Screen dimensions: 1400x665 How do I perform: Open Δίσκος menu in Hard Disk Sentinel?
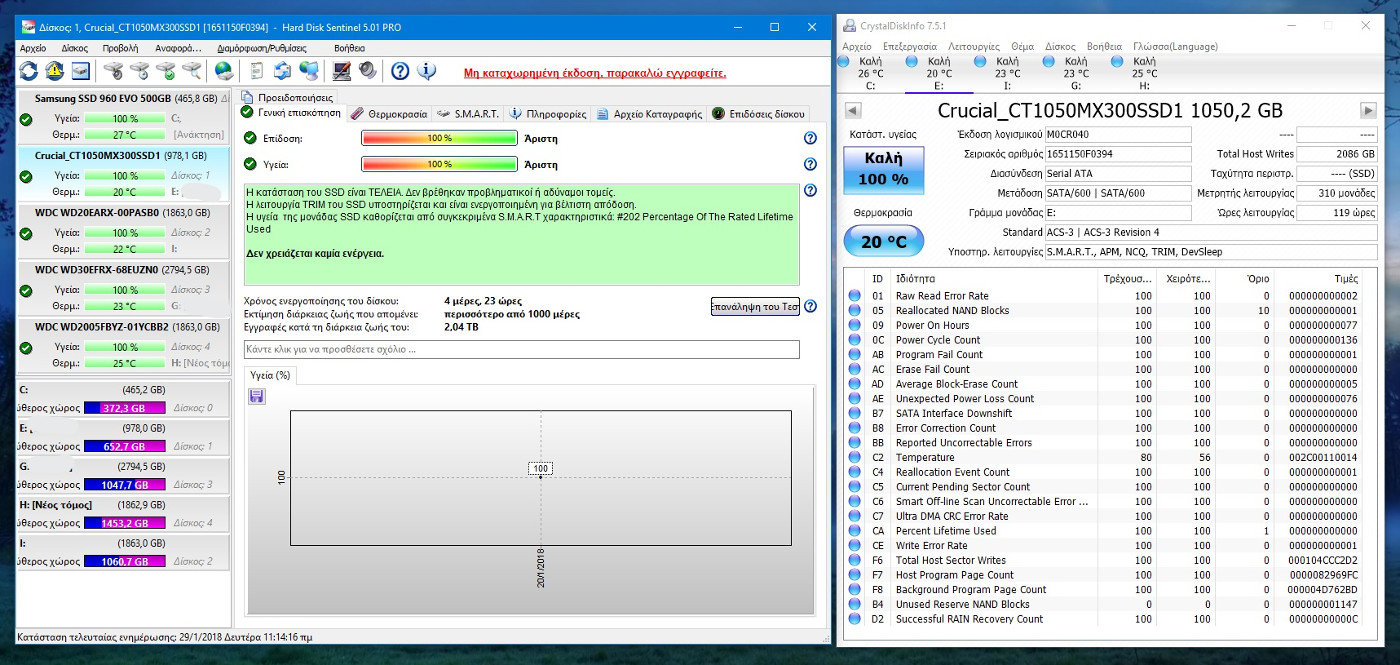tap(75, 47)
